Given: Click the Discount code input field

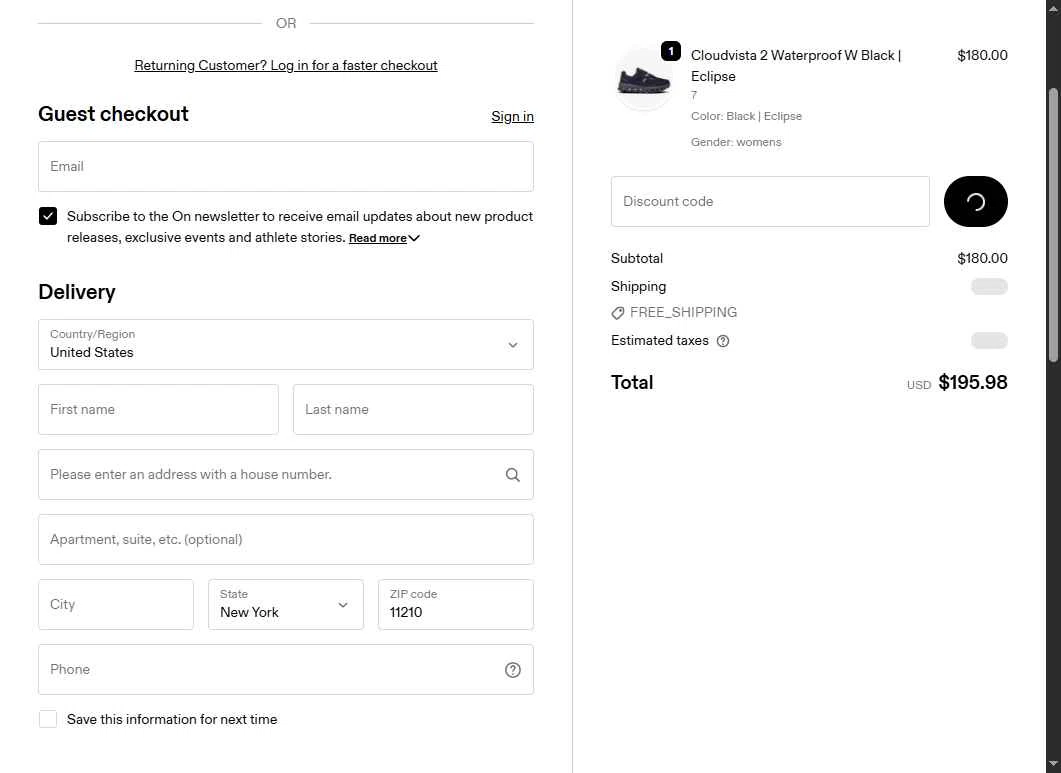Looking at the screenshot, I should [x=770, y=202].
